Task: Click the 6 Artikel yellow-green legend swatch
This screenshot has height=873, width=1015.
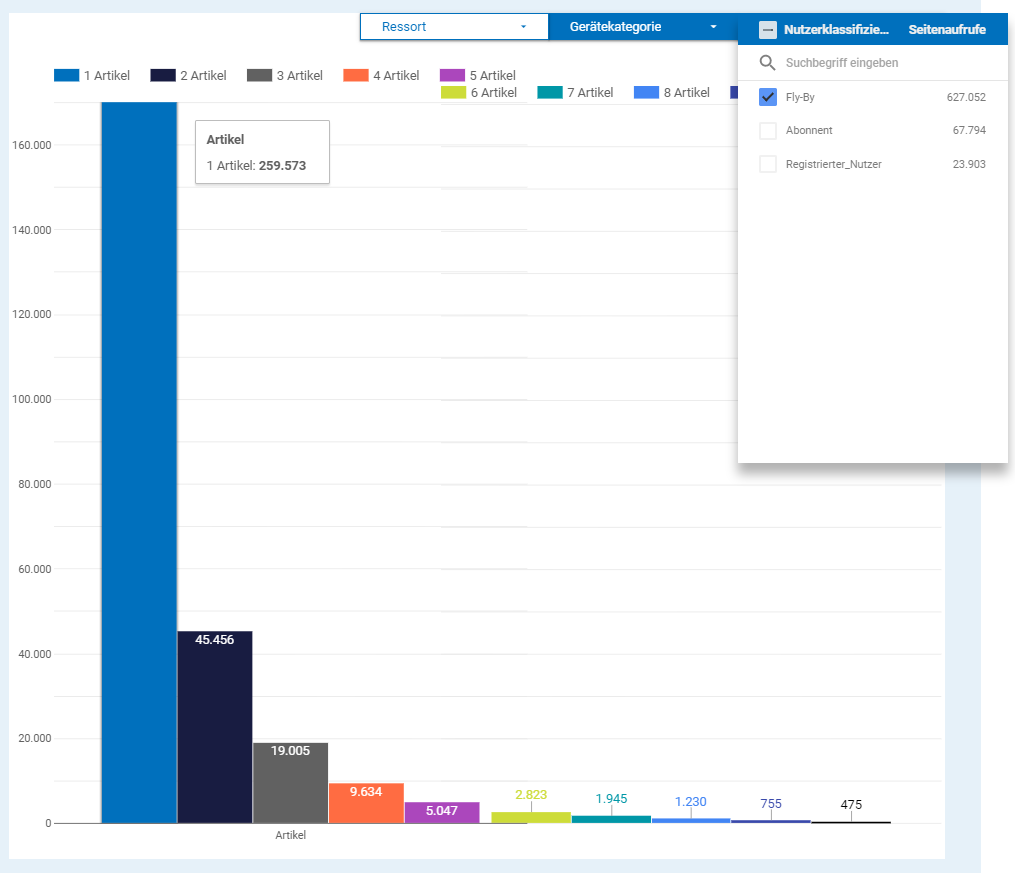Action: tap(453, 93)
